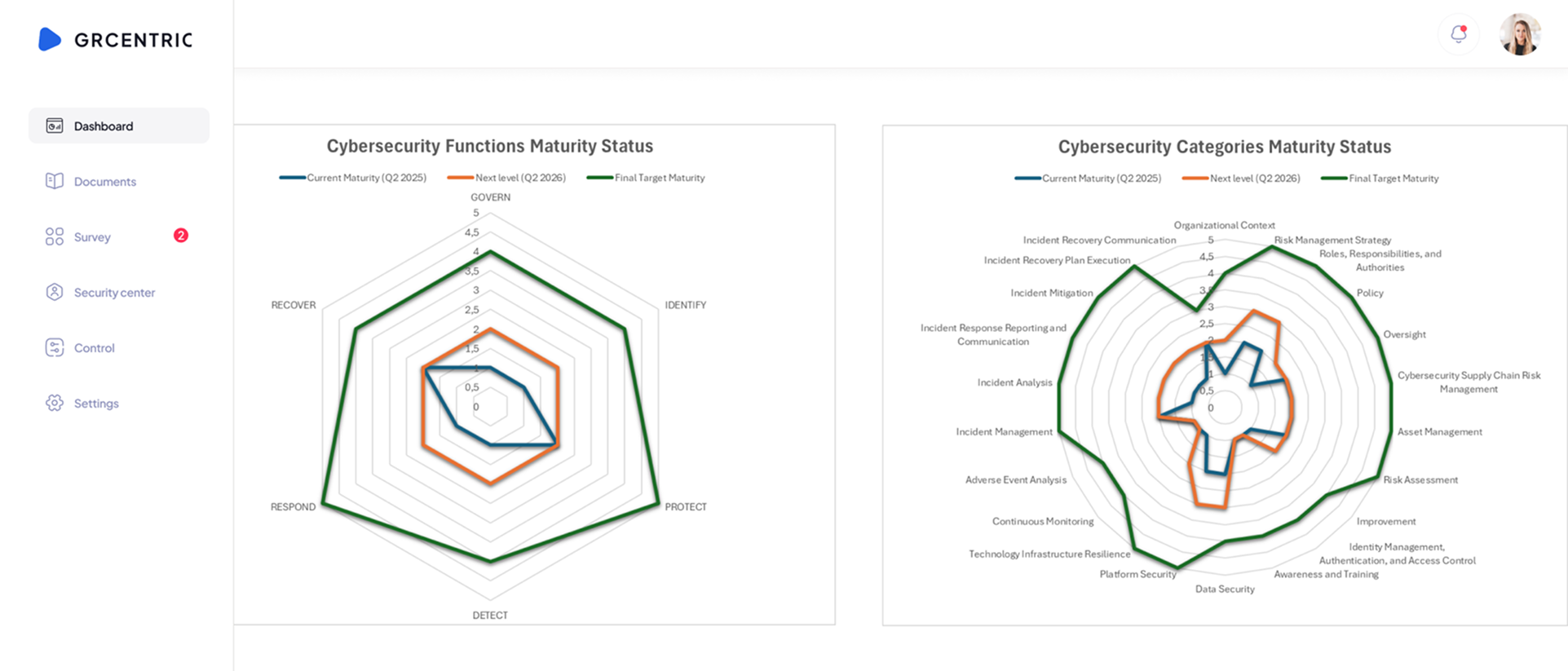
Task: Open the Security center section
Action: click(114, 293)
